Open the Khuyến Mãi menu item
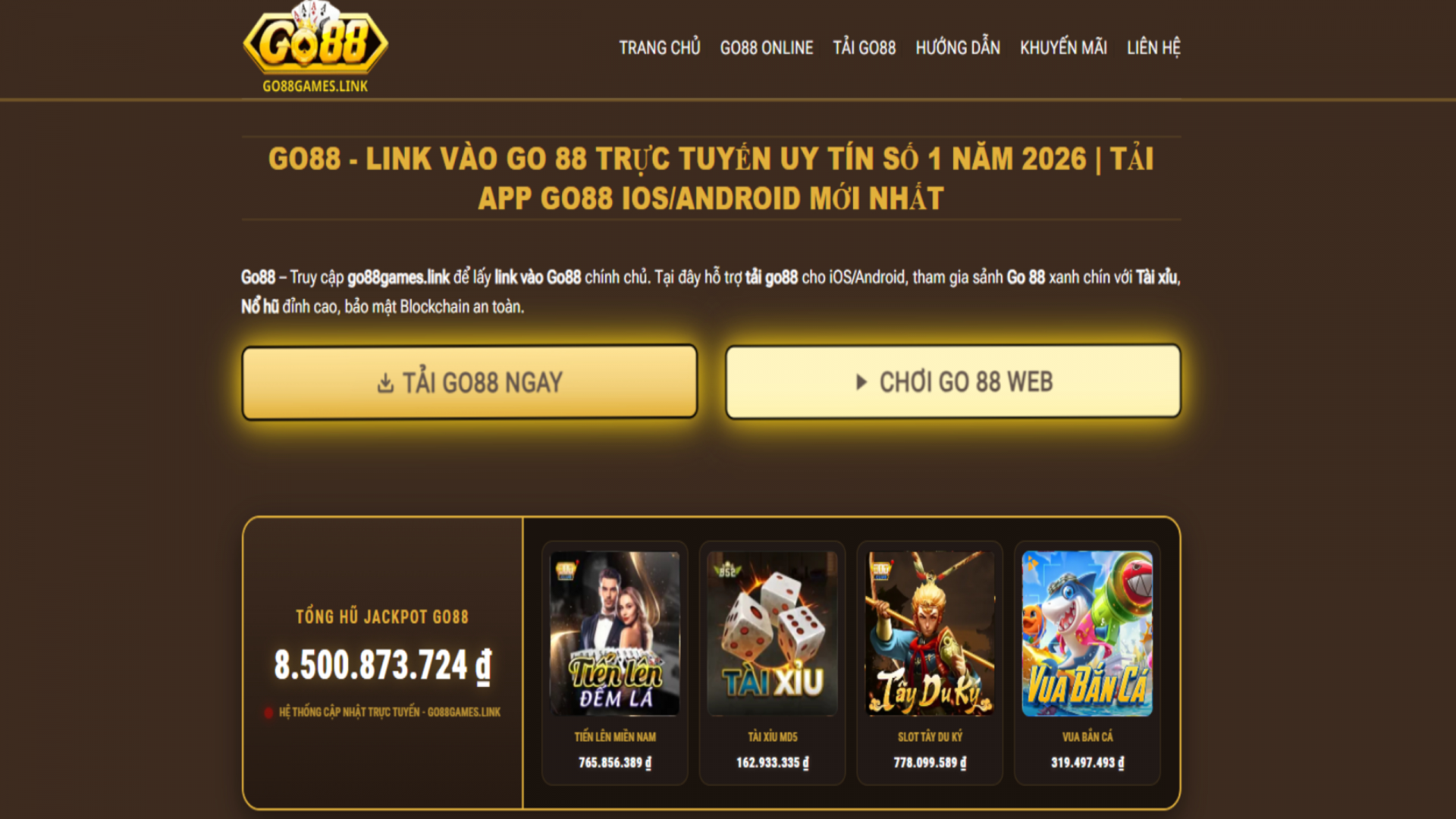The height and width of the screenshot is (819, 1456). (1063, 48)
